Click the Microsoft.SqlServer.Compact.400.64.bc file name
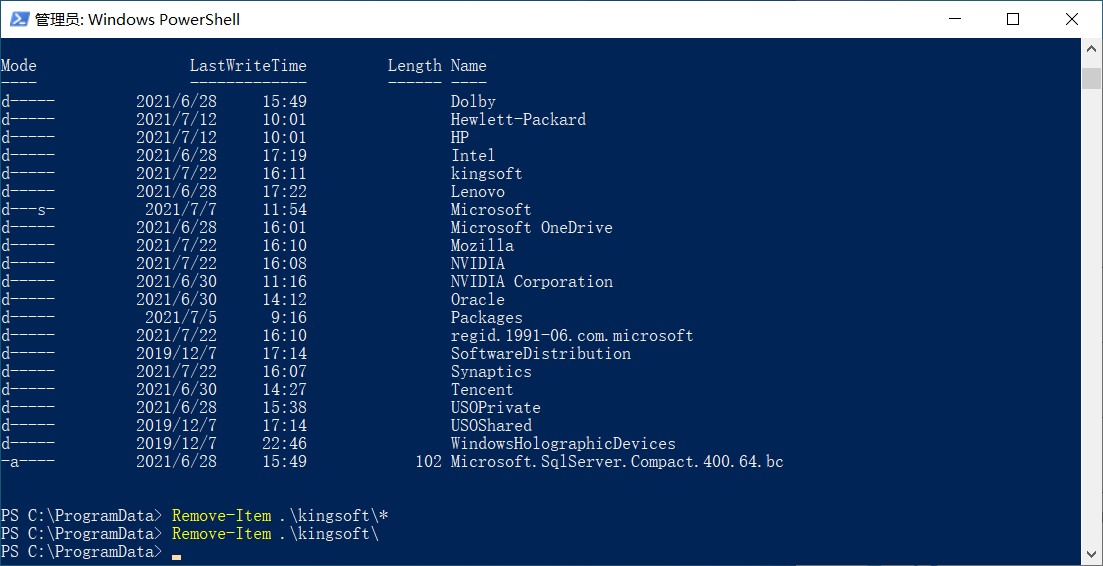This screenshot has height=566, width=1103. 617,462
